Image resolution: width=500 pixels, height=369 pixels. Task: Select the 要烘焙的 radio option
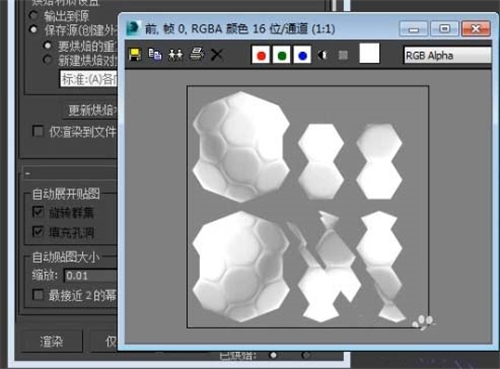48,45
